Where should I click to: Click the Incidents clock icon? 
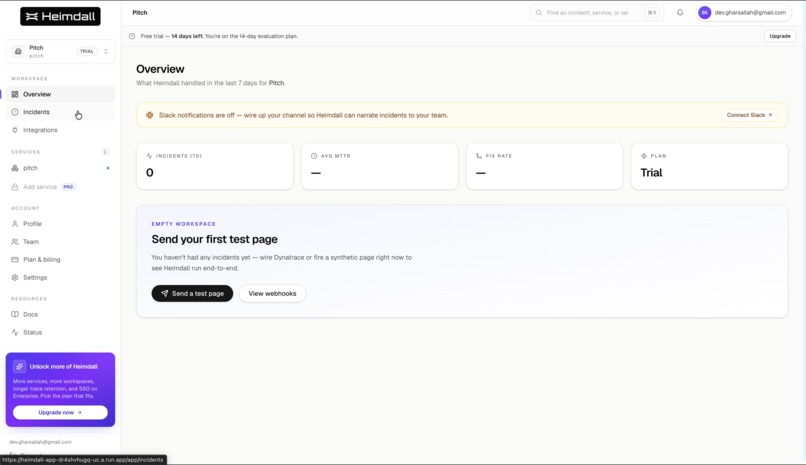coord(15,112)
